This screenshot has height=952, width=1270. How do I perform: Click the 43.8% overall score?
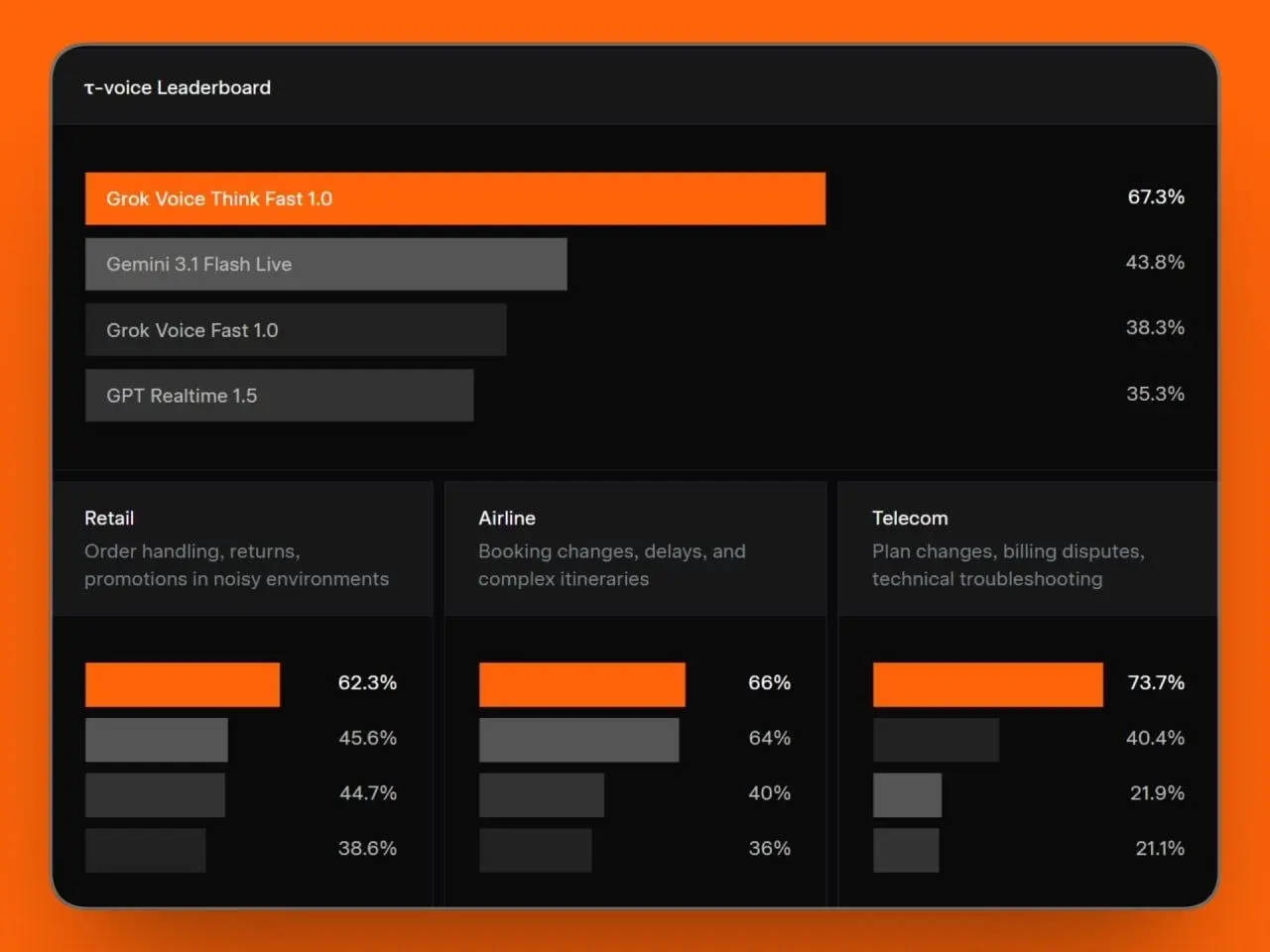tap(1155, 262)
